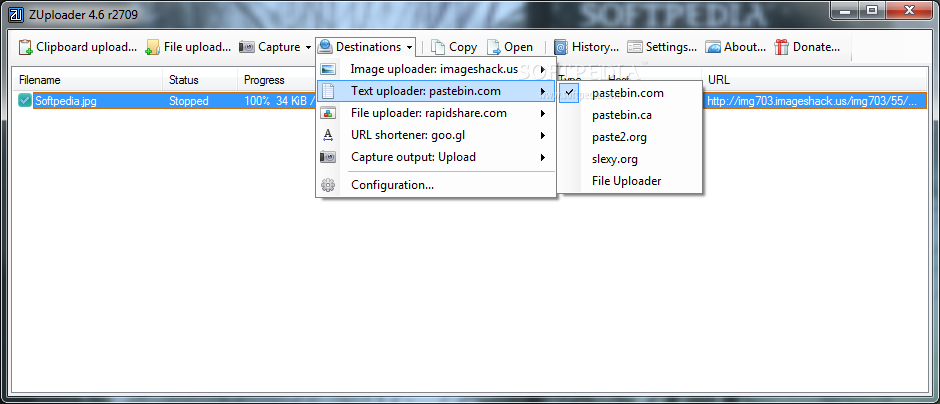This screenshot has height=404, width=940.
Task: Sort by Progress column header
Action: coord(276,80)
